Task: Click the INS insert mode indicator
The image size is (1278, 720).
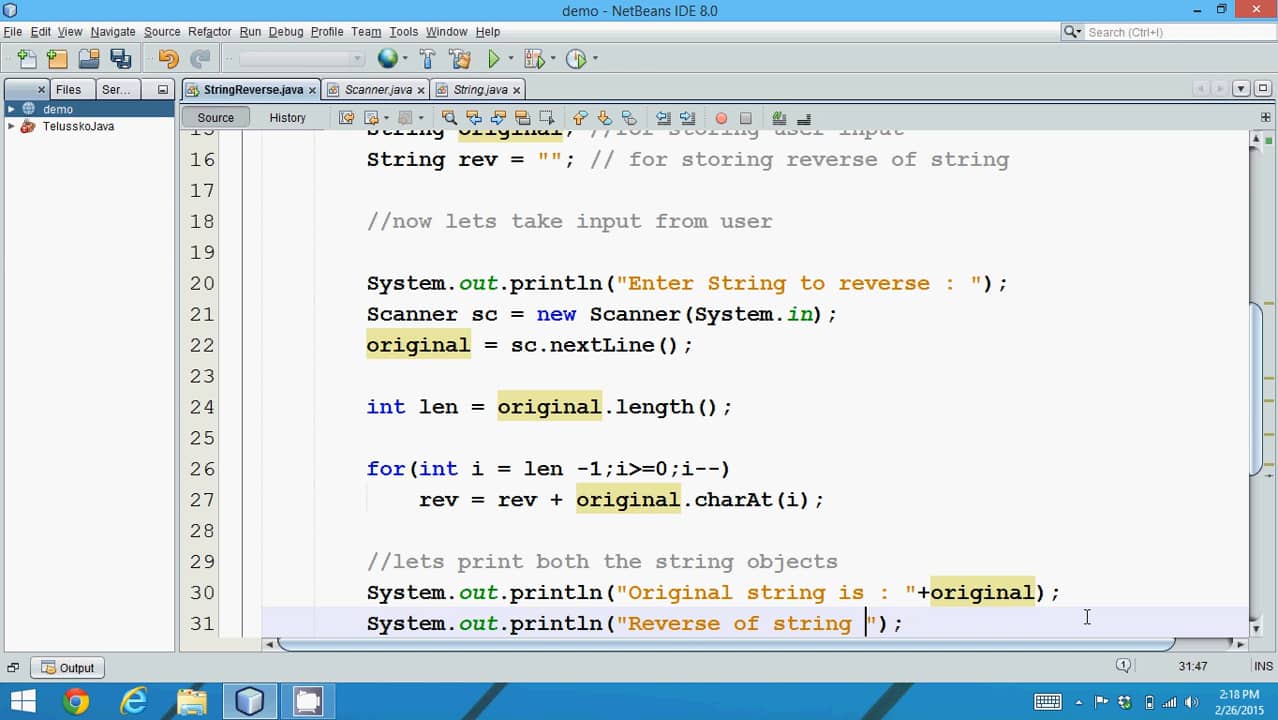Action: click(1263, 666)
